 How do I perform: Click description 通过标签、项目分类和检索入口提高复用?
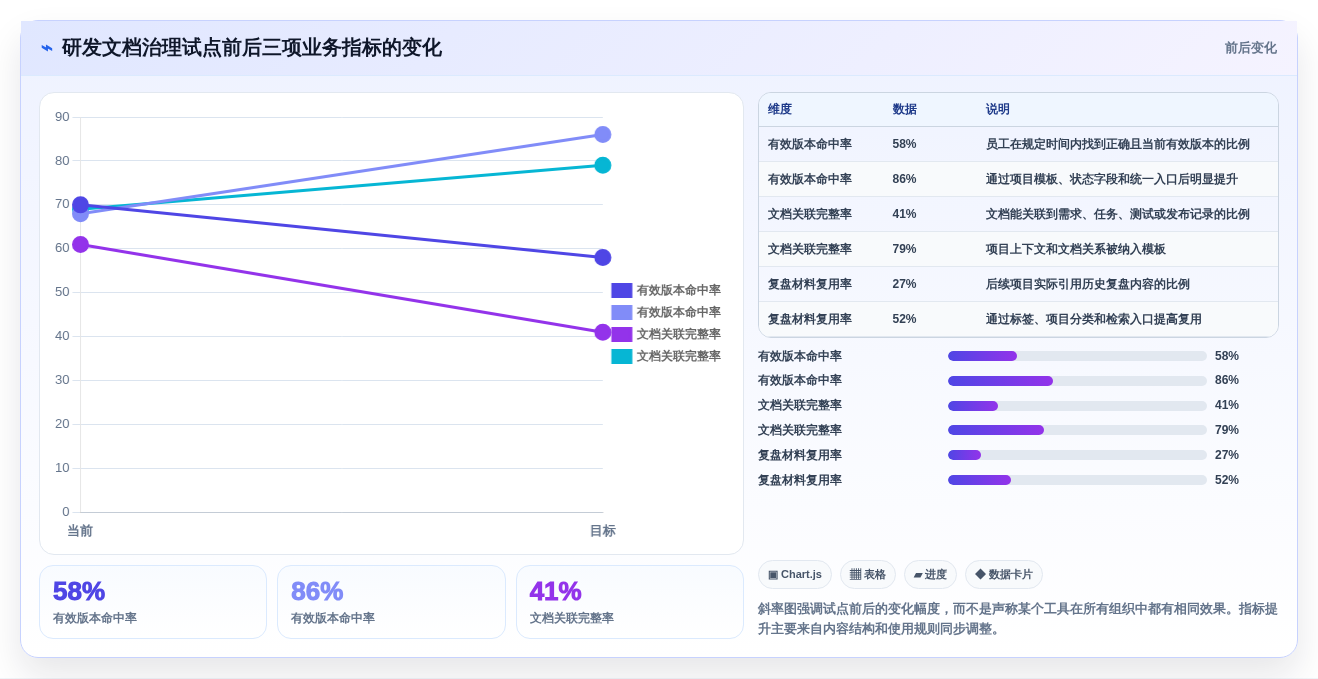point(1094,319)
